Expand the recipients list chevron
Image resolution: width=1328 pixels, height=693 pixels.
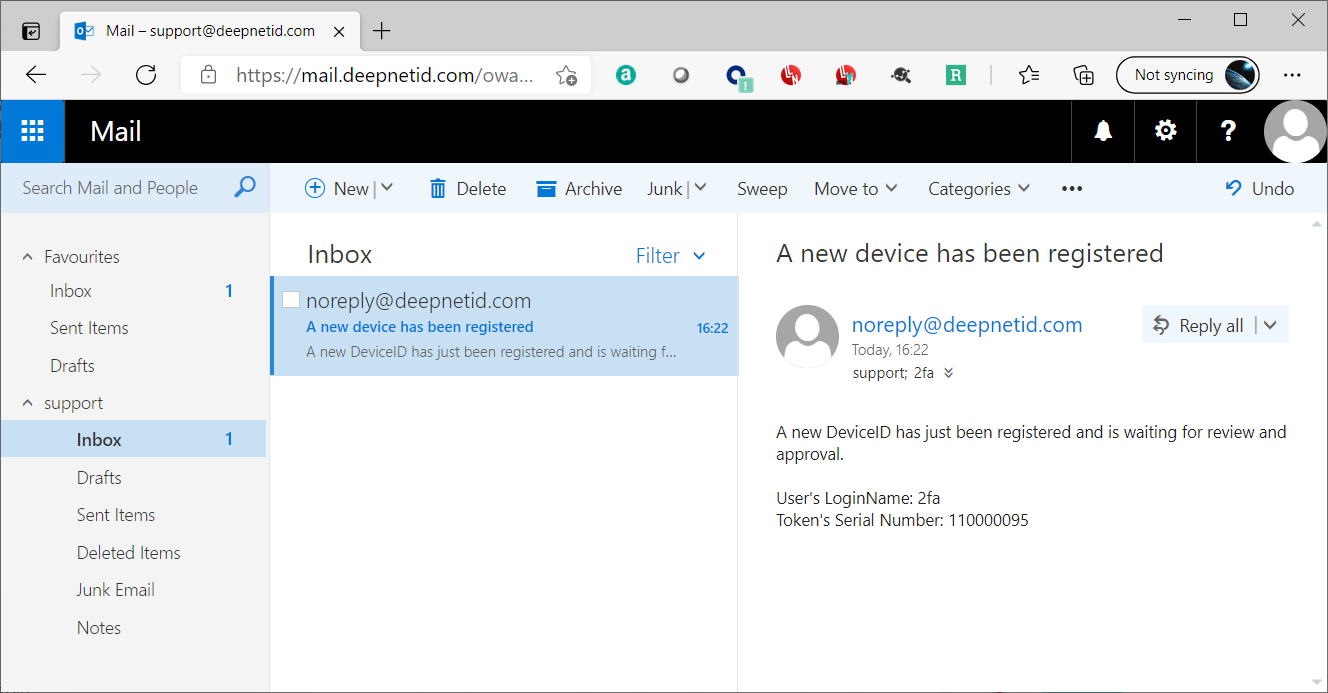tap(949, 373)
